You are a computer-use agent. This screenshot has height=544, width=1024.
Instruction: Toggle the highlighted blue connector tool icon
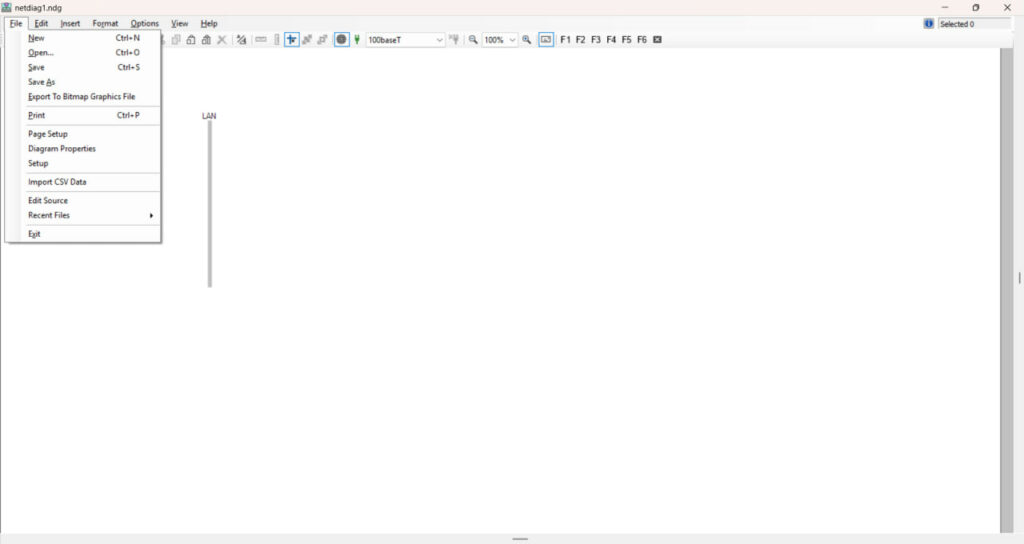tap(291, 40)
